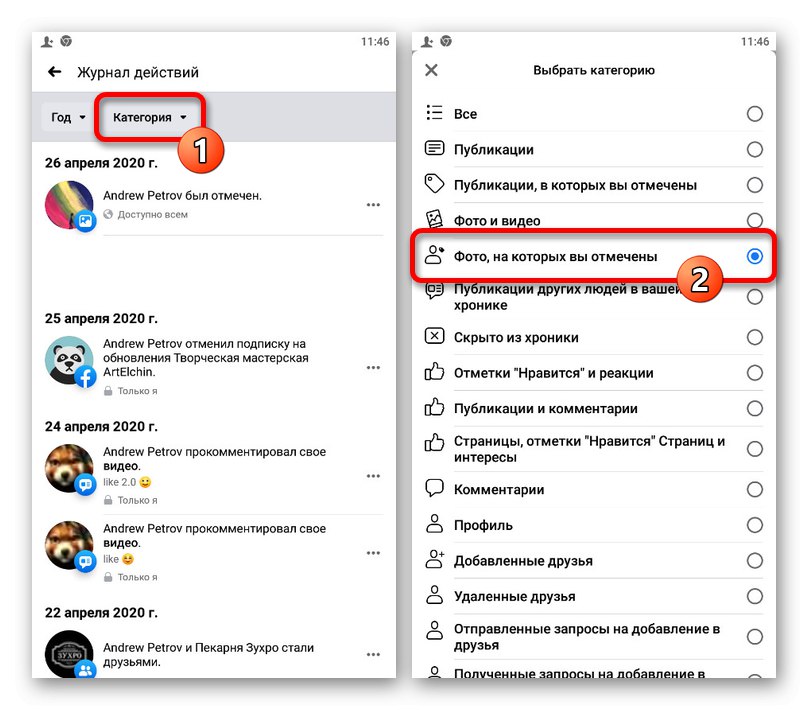Open the panda avatar thumbnail
808x710 pixels.
(x=70, y=361)
